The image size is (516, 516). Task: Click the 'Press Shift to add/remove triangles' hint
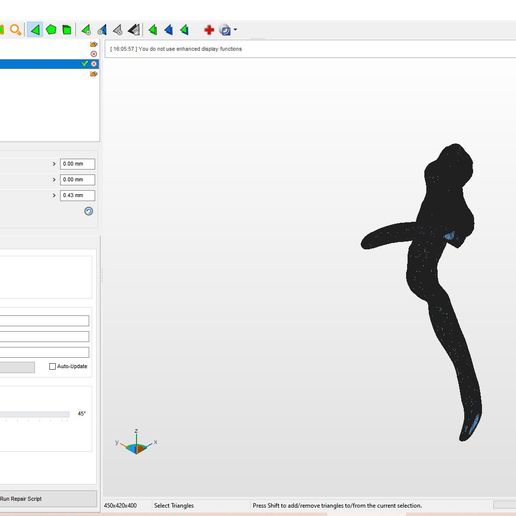pyautogui.click(x=337, y=506)
